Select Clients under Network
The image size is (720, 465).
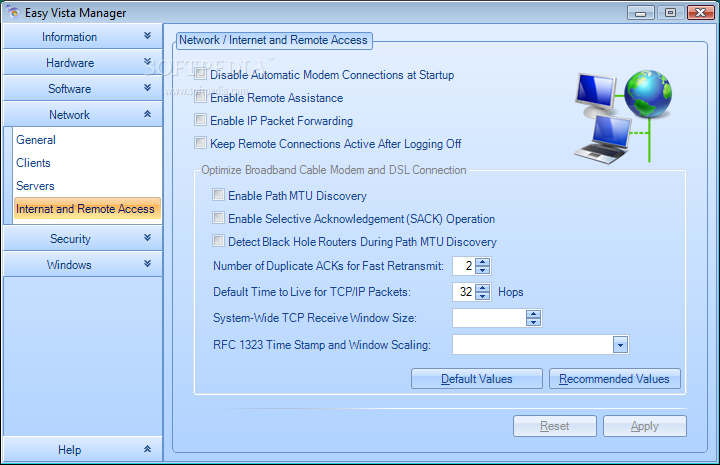34,163
